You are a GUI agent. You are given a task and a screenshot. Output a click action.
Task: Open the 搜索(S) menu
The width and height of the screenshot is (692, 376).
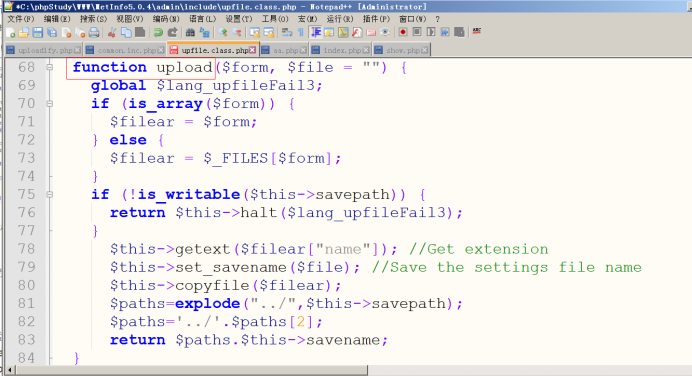(x=93, y=19)
